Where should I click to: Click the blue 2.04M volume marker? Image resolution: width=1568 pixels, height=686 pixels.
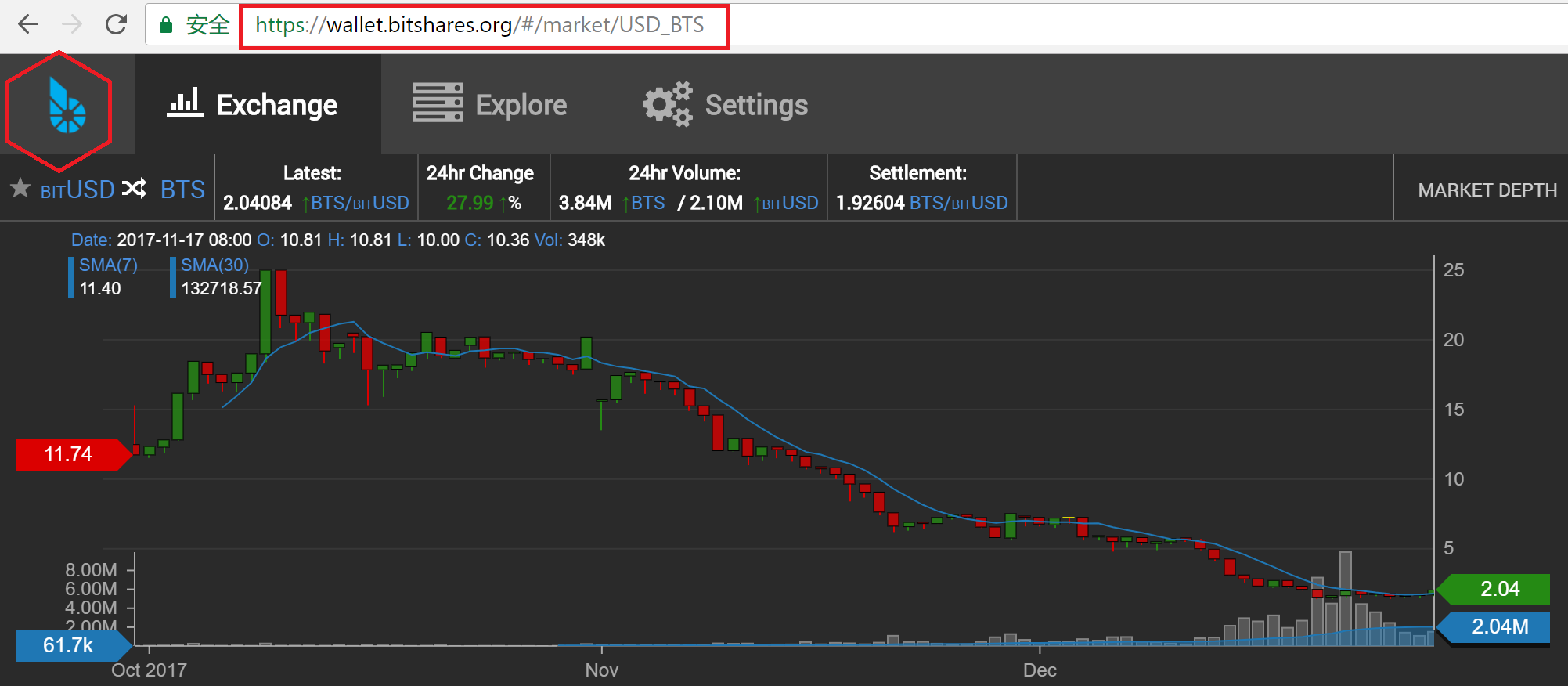[x=1494, y=626]
